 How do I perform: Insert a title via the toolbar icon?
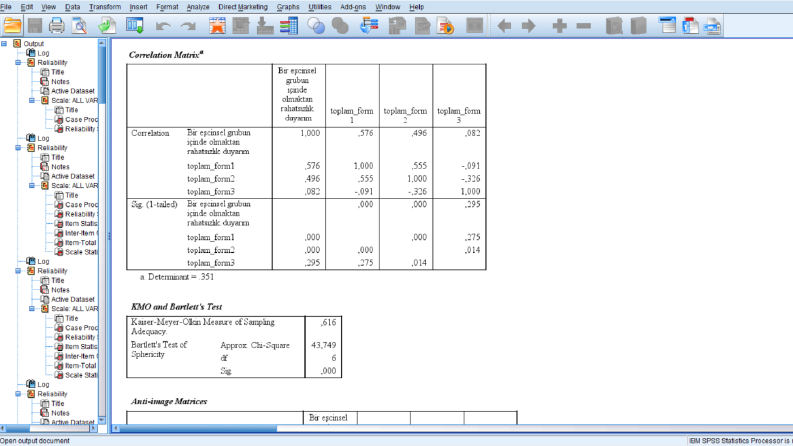point(690,26)
